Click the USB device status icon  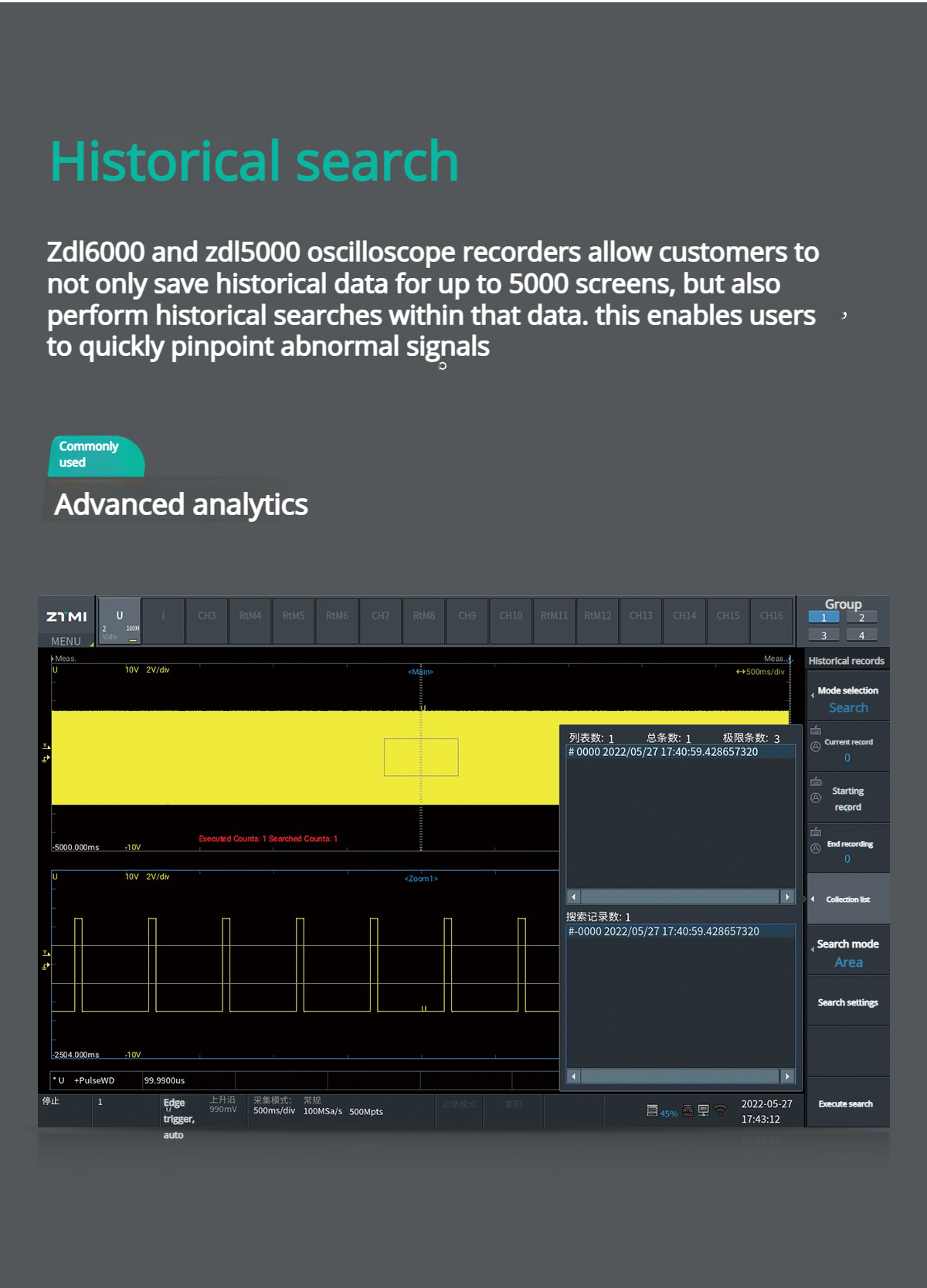coord(687,1110)
